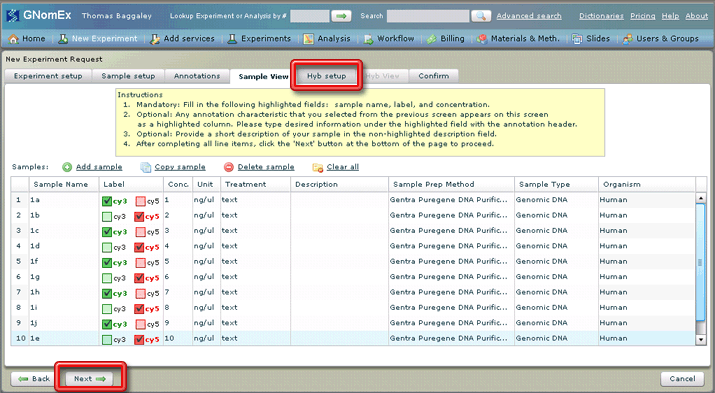Image resolution: width=715 pixels, height=393 pixels.
Task: Click the green lookup arrow button
Action: click(x=341, y=16)
